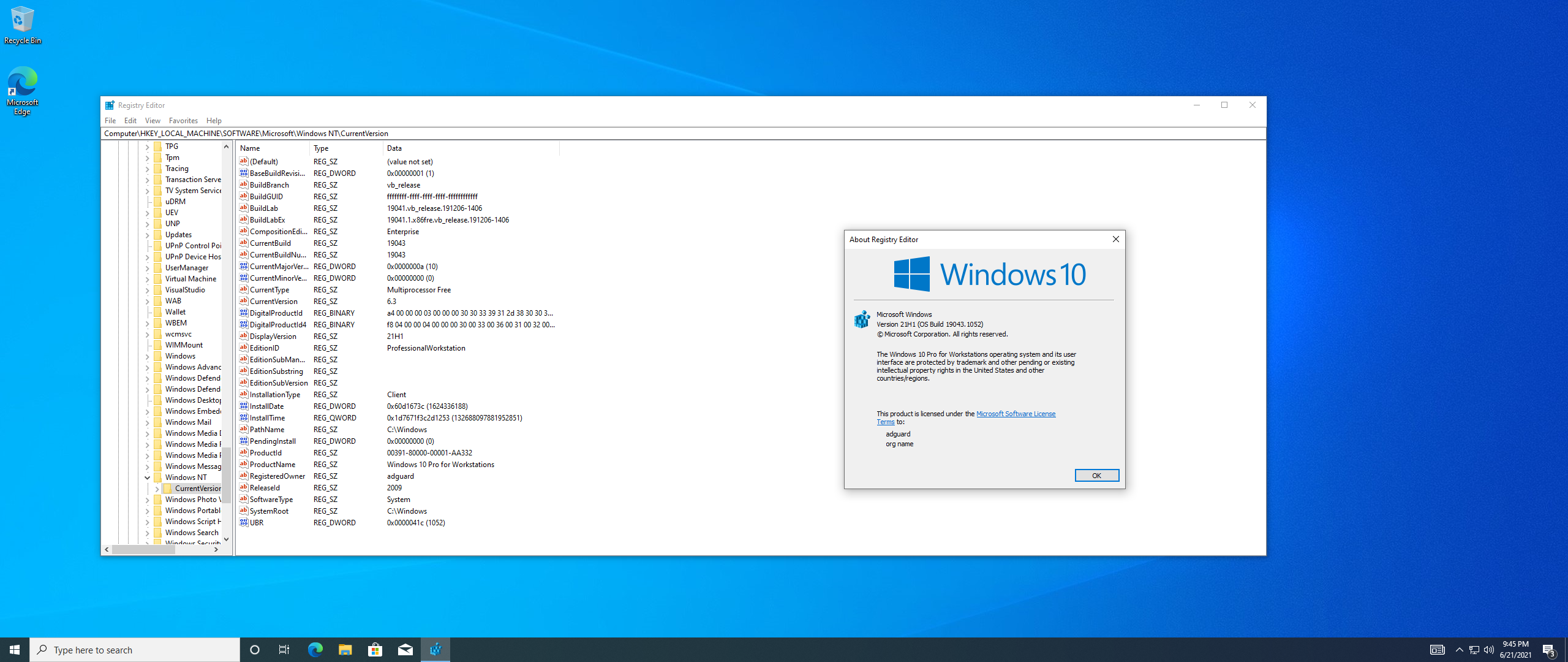
Task: Open Microsoft Store from the taskbar
Action: (x=375, y=650)
